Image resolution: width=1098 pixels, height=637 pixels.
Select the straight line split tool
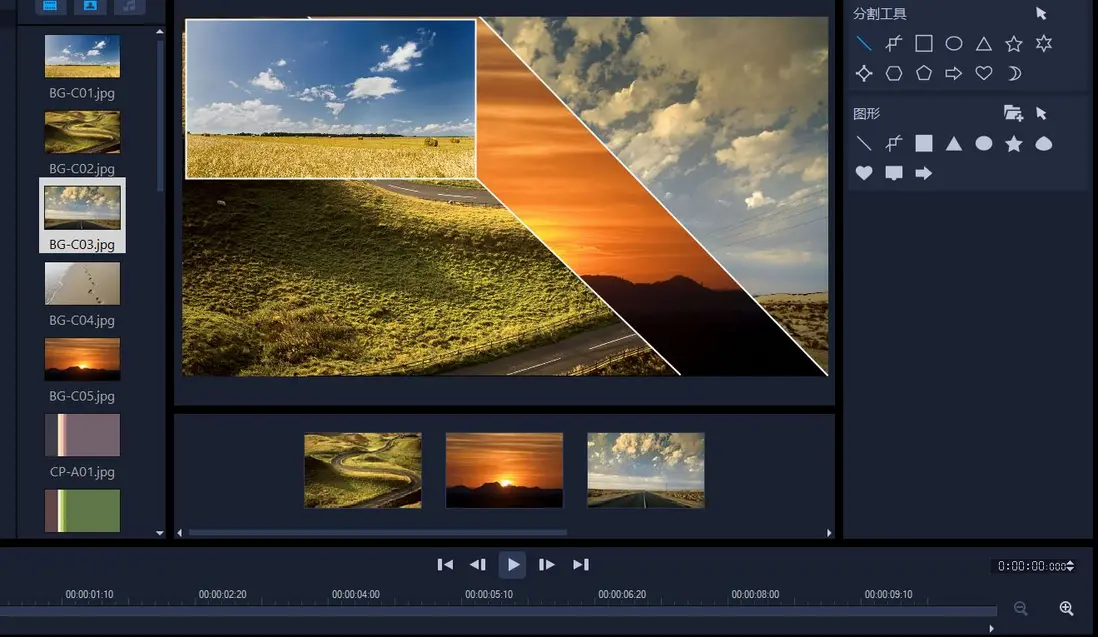pos(864,43)
